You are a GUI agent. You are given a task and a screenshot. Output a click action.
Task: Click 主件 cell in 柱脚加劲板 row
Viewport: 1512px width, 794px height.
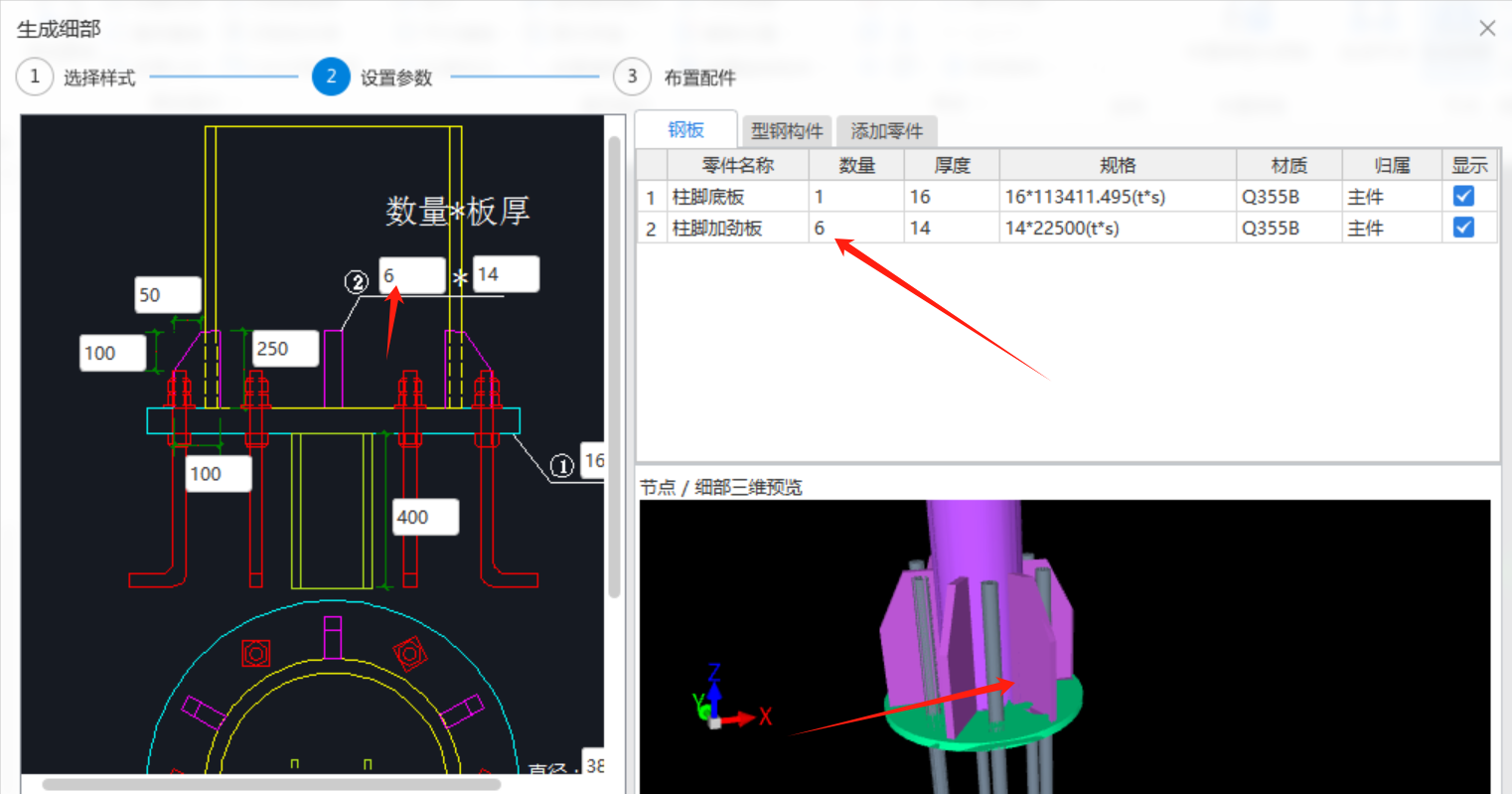(x=1392, y=229)
